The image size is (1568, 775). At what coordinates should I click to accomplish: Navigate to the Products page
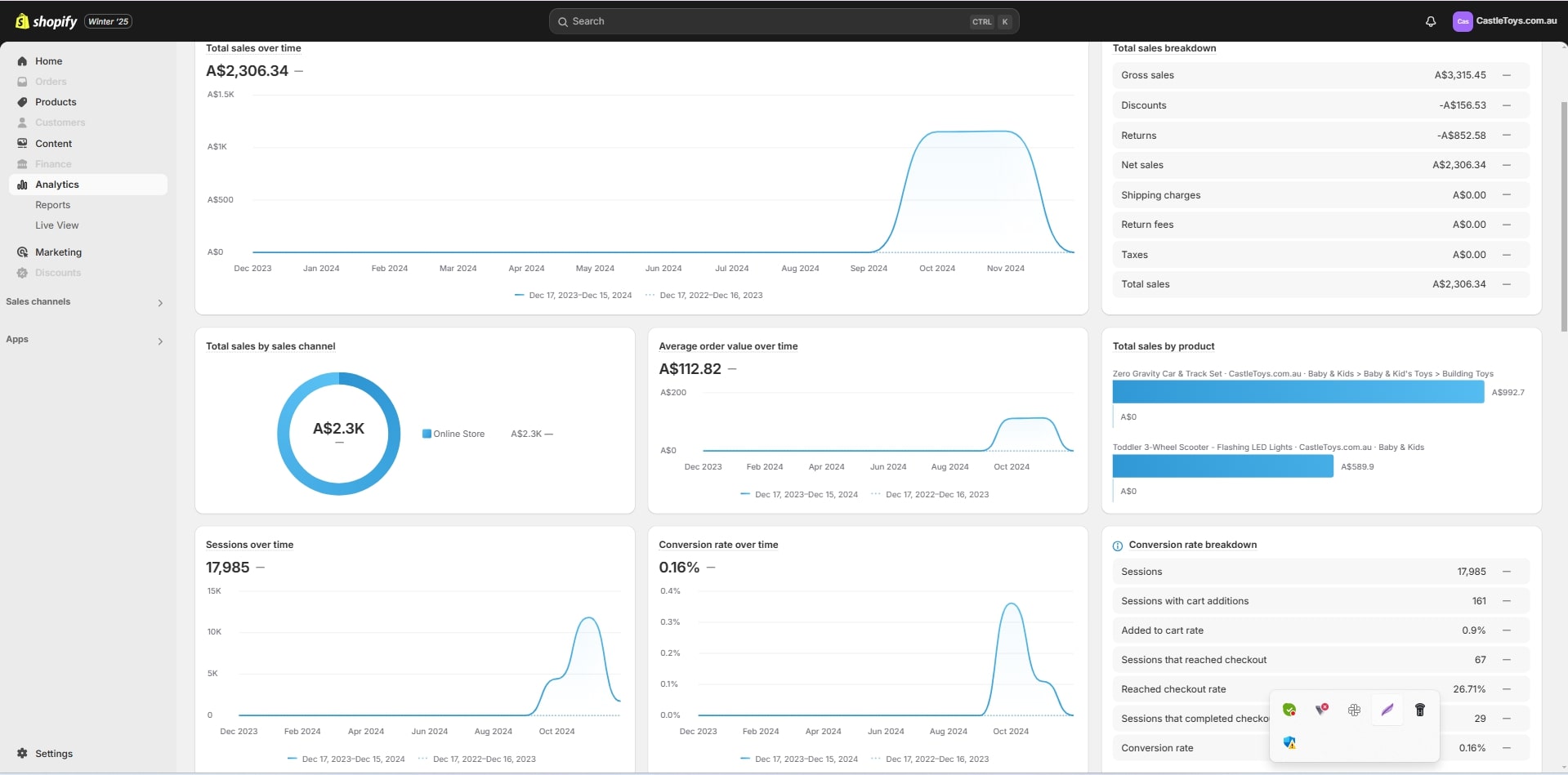point(56,102)
